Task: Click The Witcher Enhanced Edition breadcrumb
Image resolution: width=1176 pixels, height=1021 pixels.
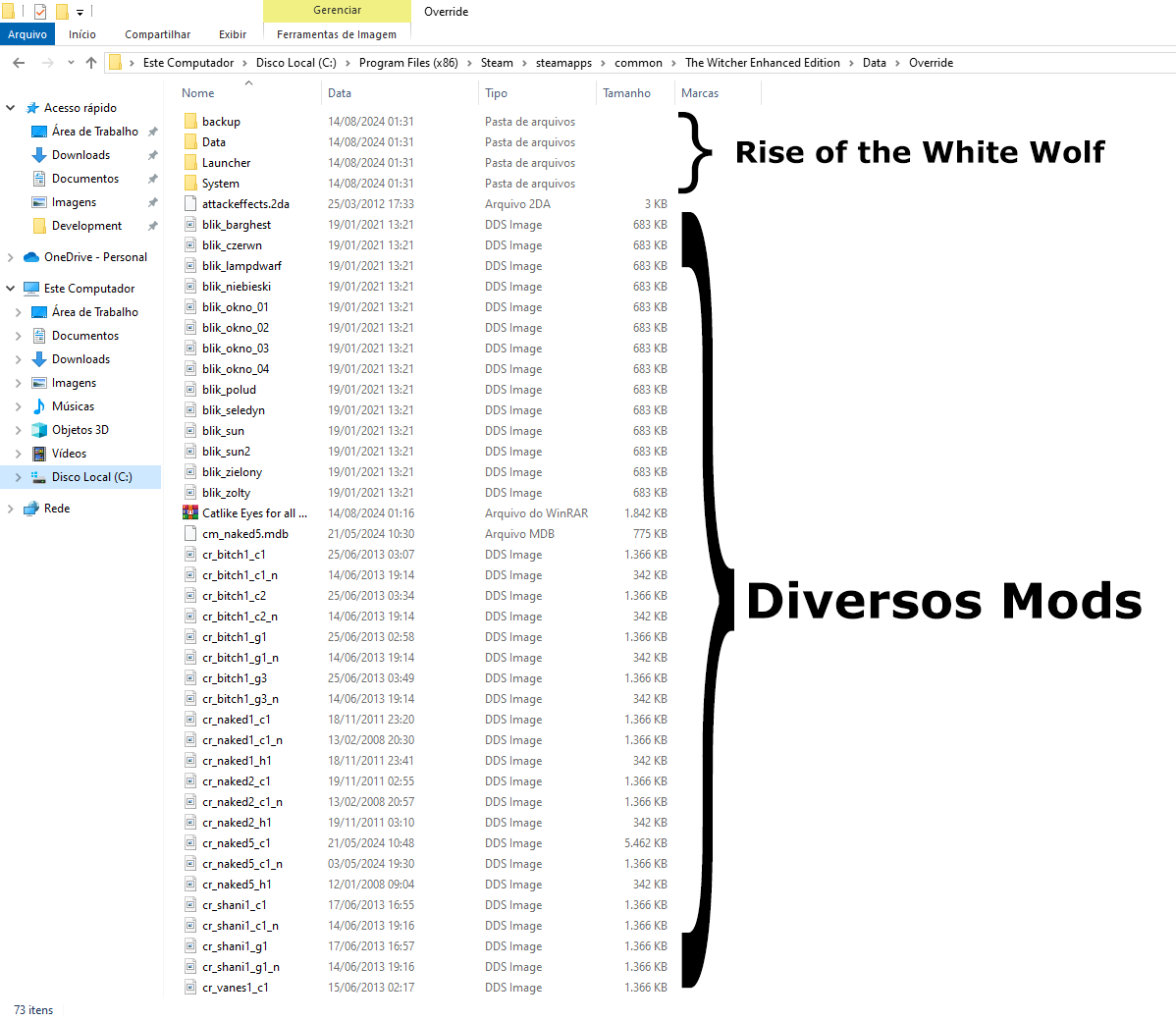Action: 763,63
